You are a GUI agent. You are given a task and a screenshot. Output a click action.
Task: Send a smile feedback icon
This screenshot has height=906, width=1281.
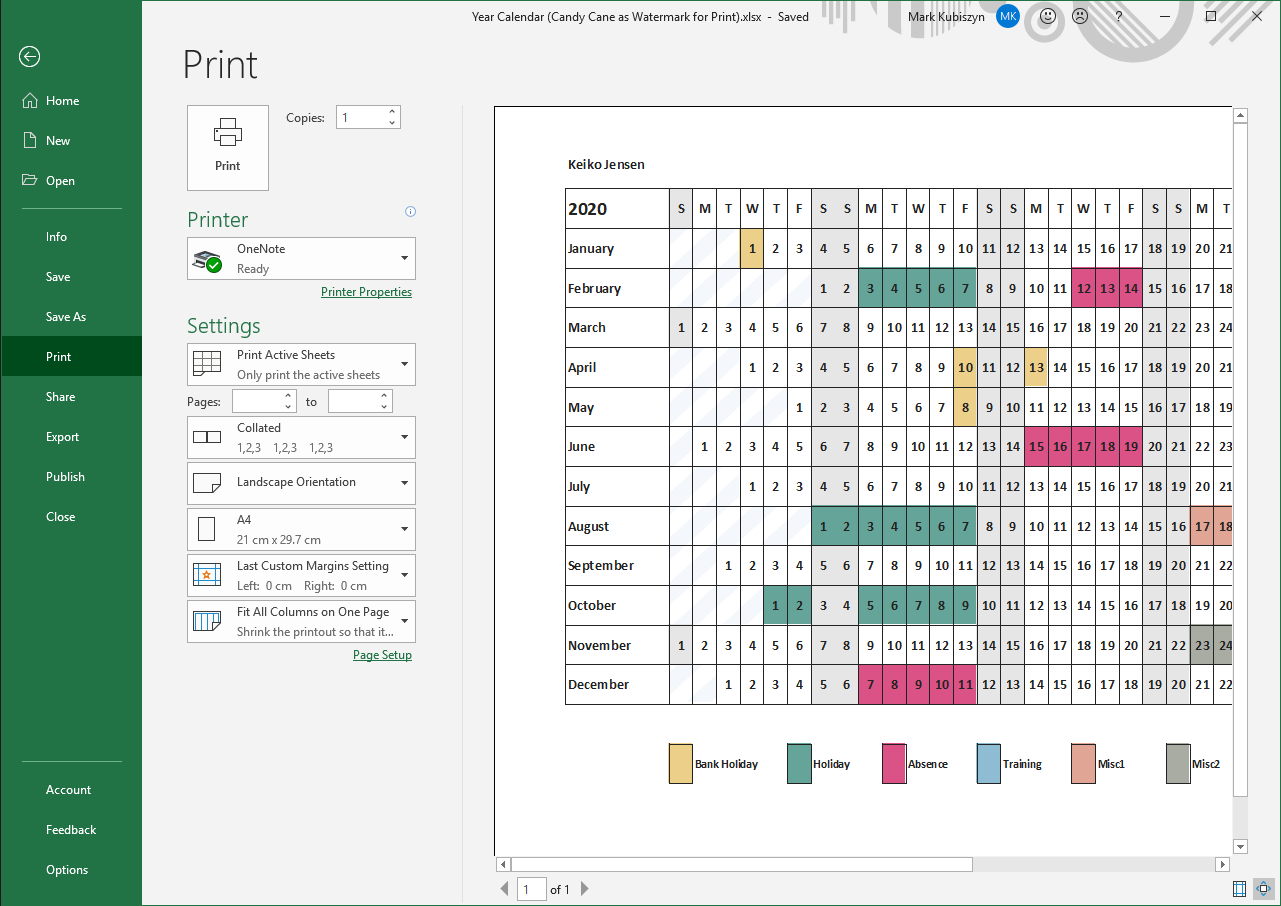(x=1048, y=17)
